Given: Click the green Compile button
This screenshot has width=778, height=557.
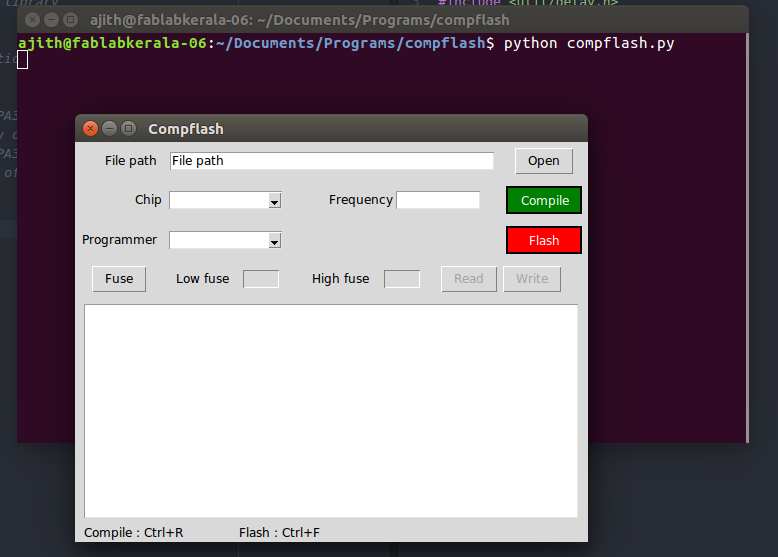Looking at the screenshot, I should click(544, 200).
